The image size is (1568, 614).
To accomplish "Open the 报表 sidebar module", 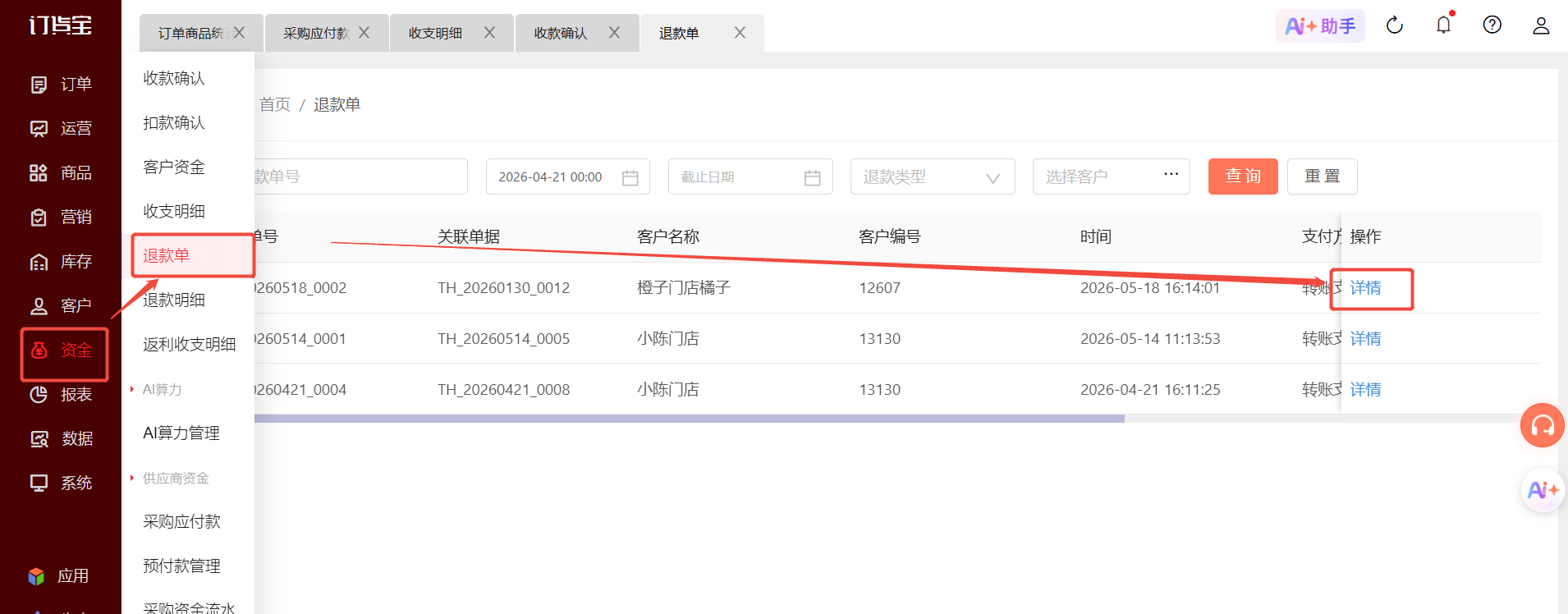I will coord(61,395).
